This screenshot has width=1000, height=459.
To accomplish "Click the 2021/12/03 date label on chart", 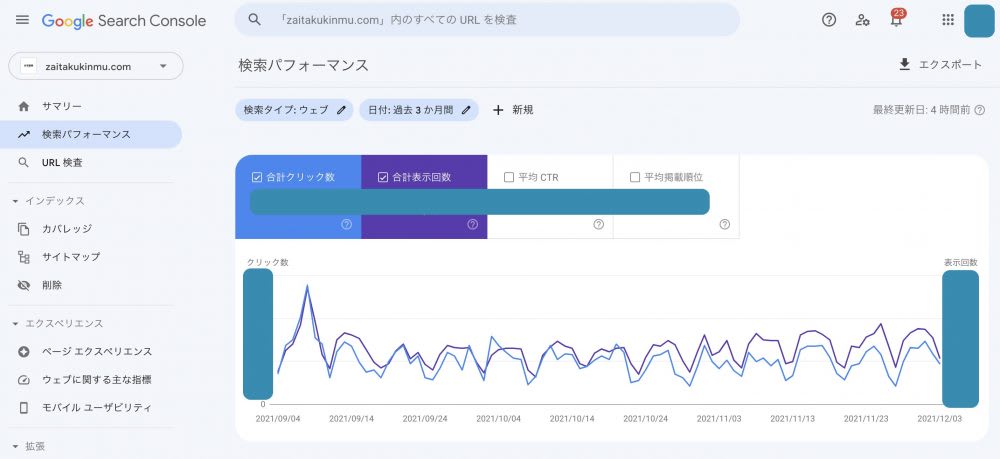I will point(939,419).
